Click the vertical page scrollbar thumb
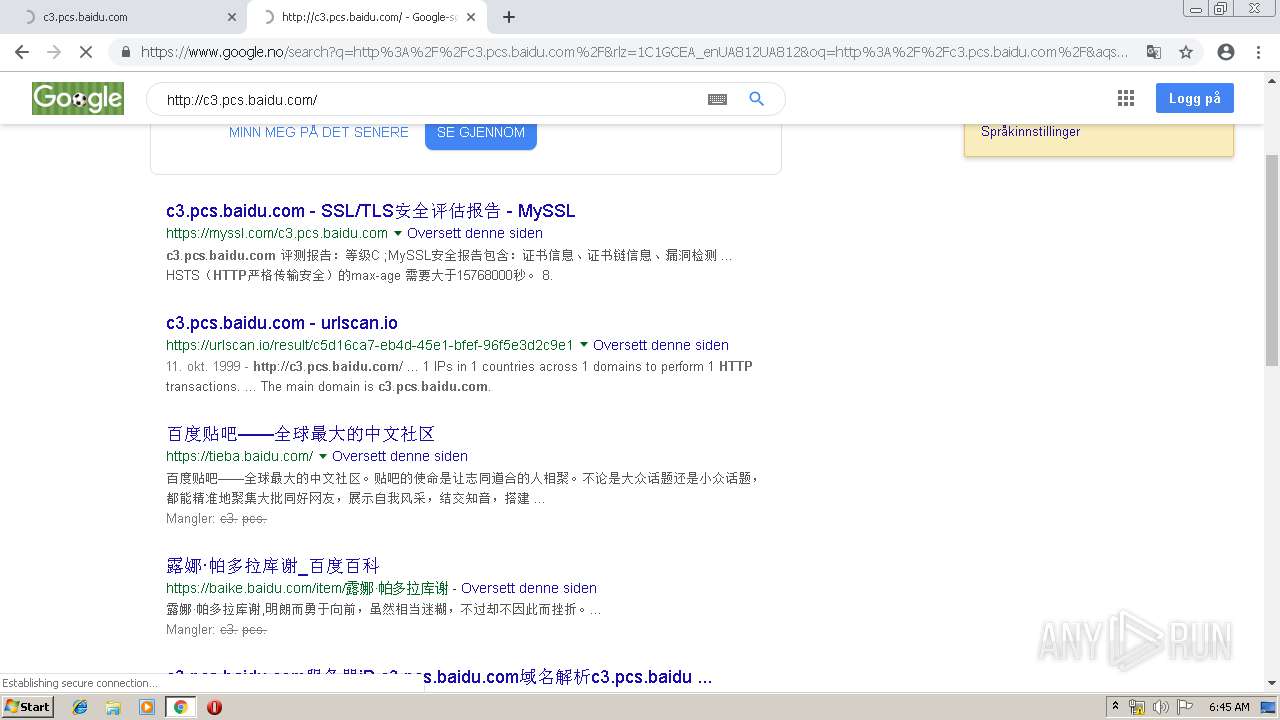Screen dimensions: 1280x720 tap(1272, 260)
